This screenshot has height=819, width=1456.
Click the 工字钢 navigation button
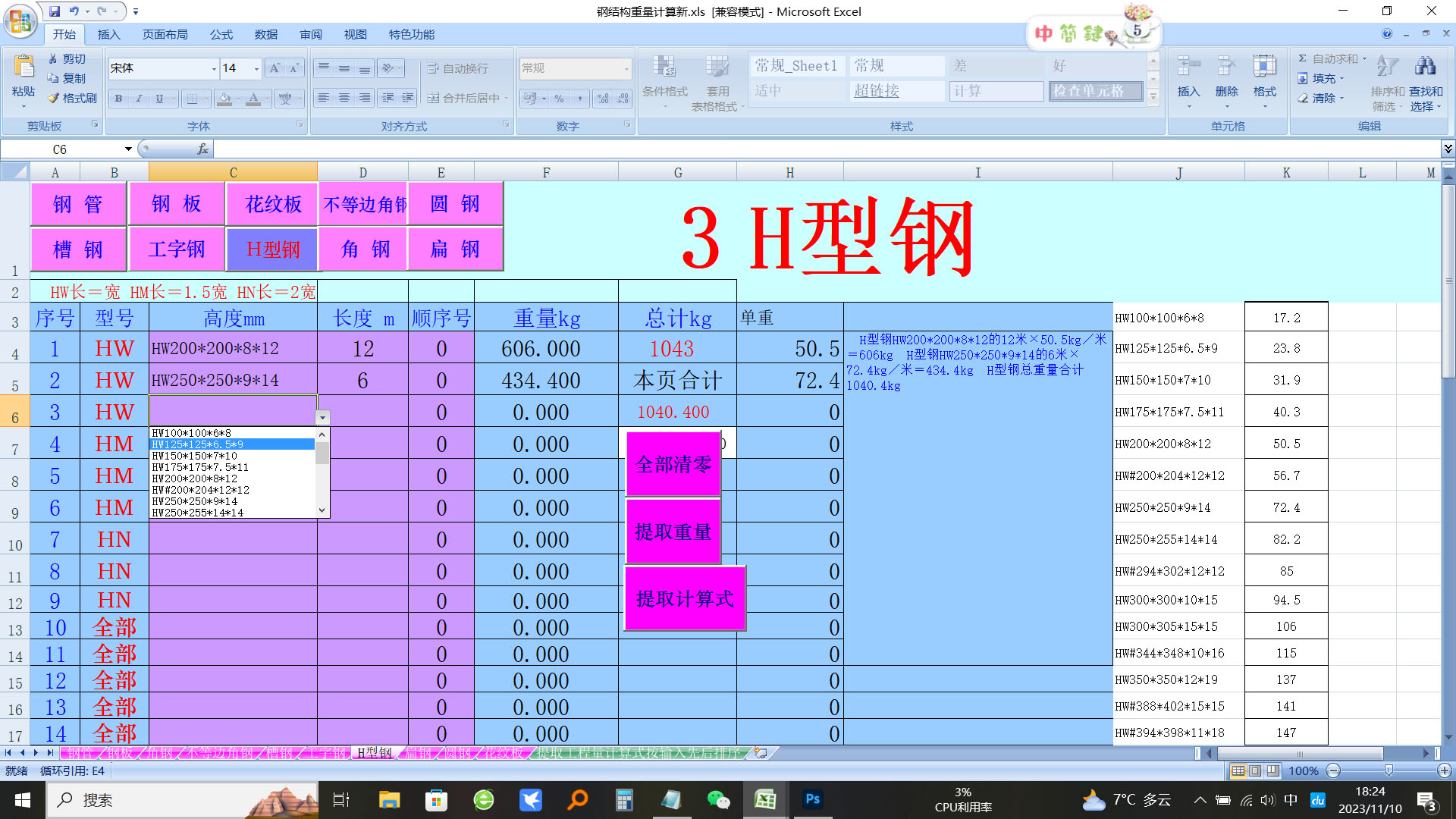[x=177, y=249]
